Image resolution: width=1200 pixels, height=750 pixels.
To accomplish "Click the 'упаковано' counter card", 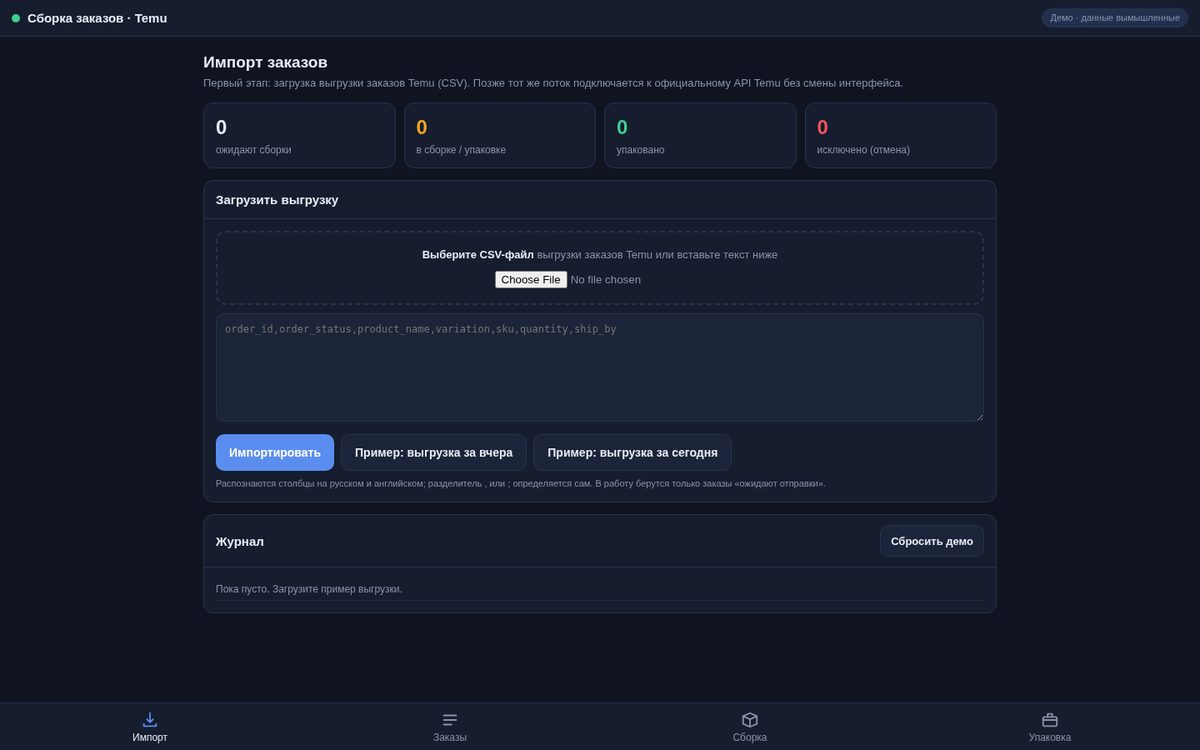I will (700, 135).
